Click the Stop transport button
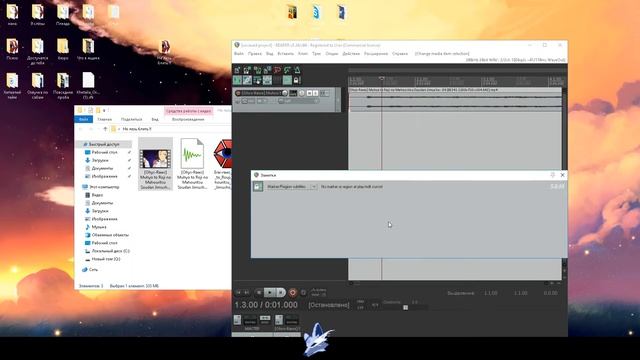Viewport: 640px width, 360px height. [259, 293]
